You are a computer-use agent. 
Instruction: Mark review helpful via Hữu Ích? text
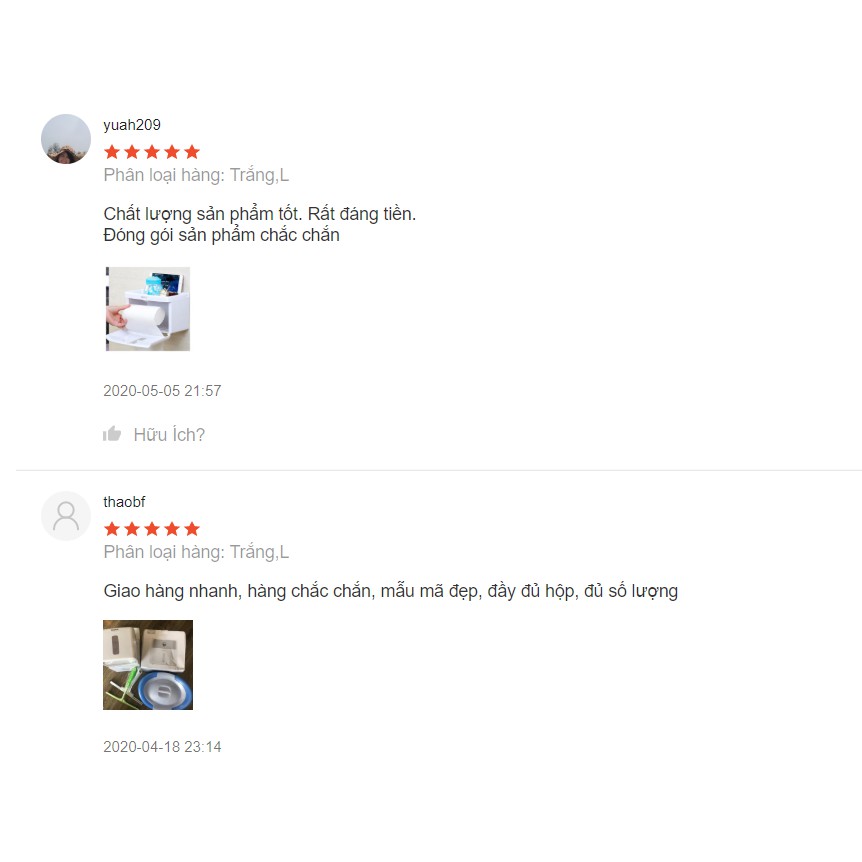coord(169,434)
